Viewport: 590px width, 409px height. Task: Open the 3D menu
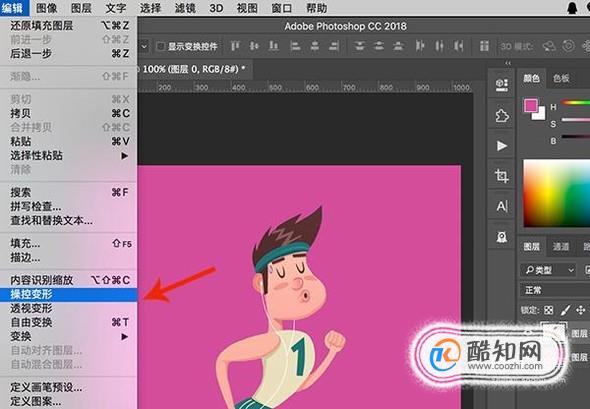coord(216,8)
